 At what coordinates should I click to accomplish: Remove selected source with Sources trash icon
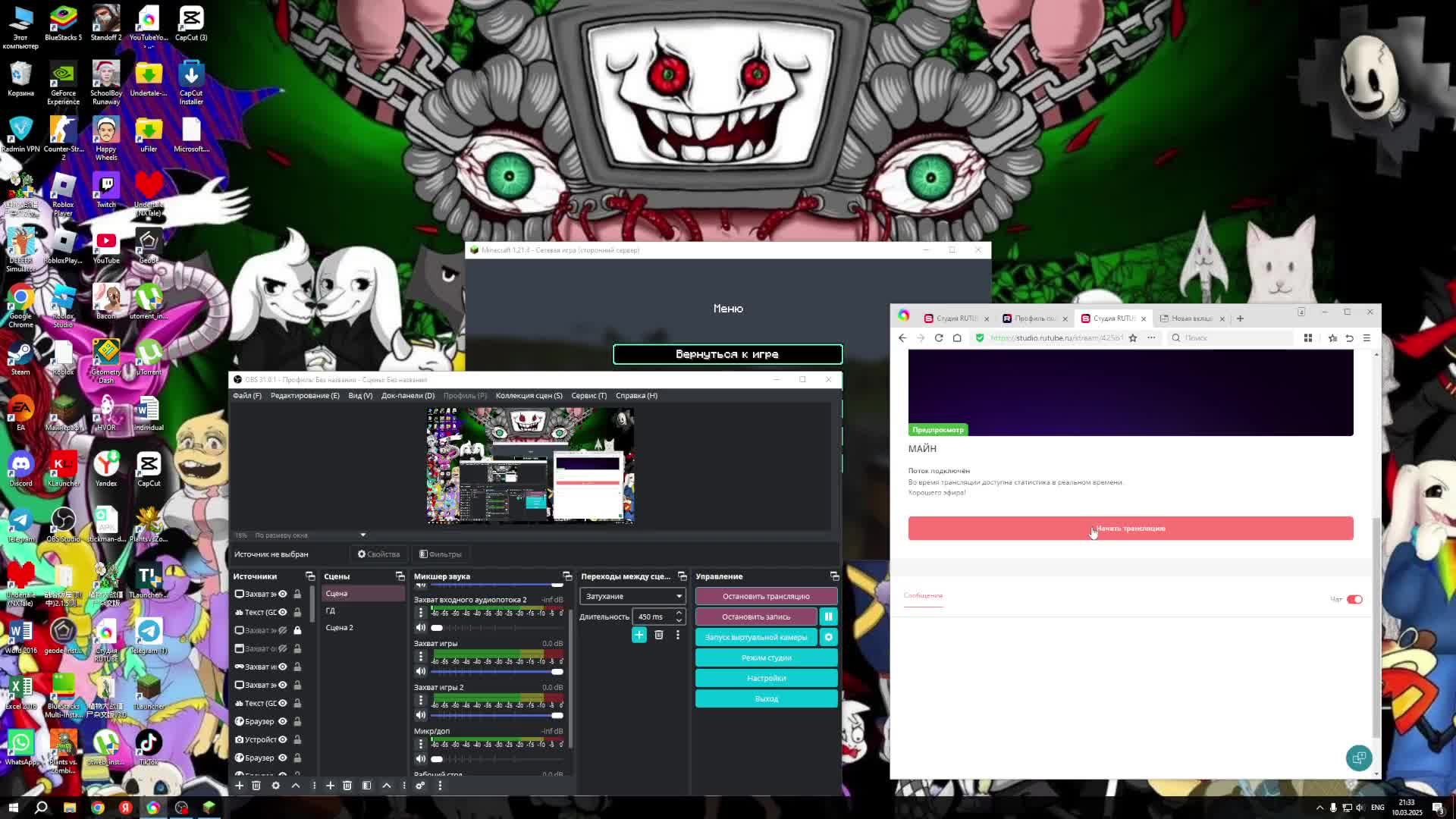pos(256,785)
